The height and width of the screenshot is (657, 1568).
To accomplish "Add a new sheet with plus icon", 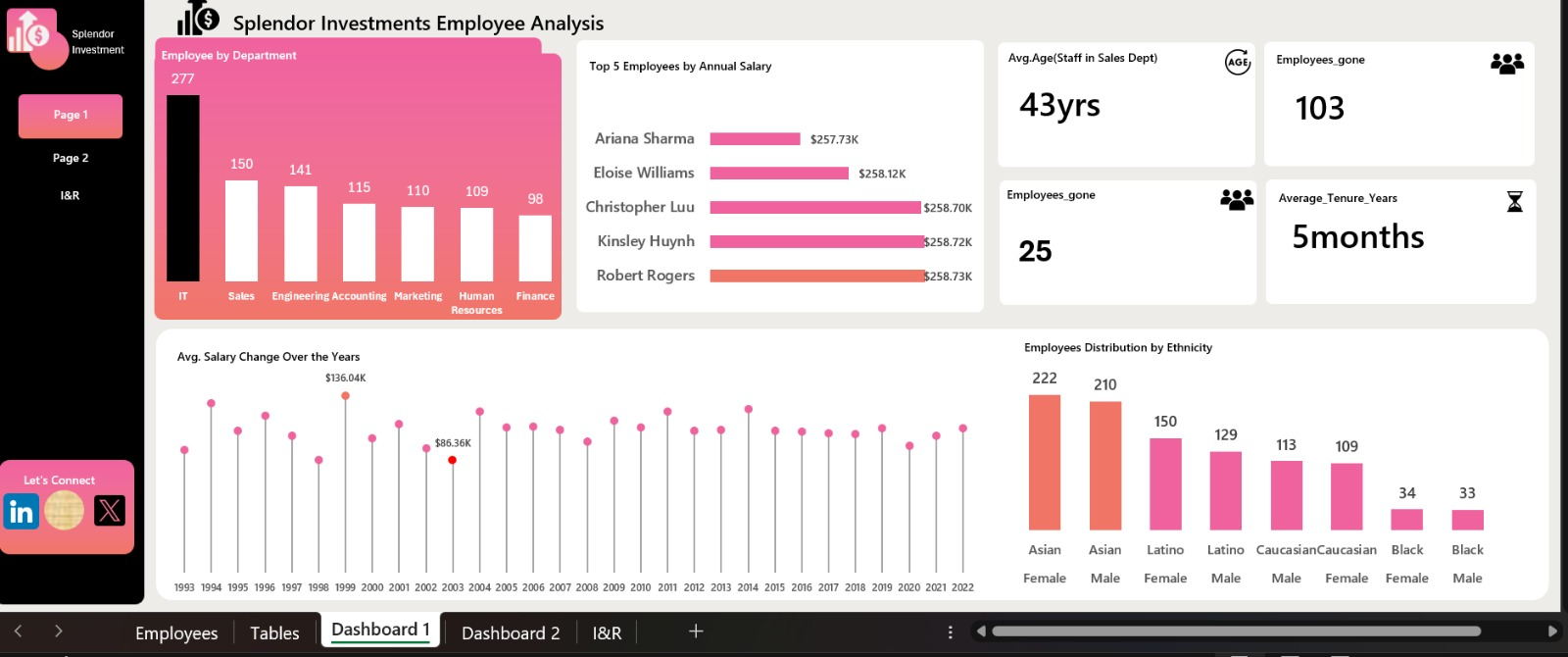I will 696,632.
